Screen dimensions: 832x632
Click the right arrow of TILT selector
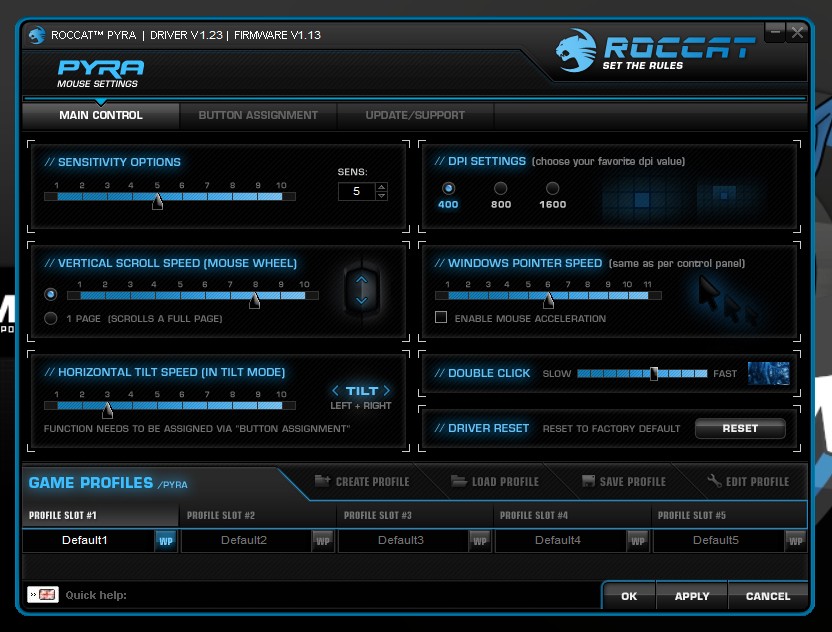click(x=387, y=391)
